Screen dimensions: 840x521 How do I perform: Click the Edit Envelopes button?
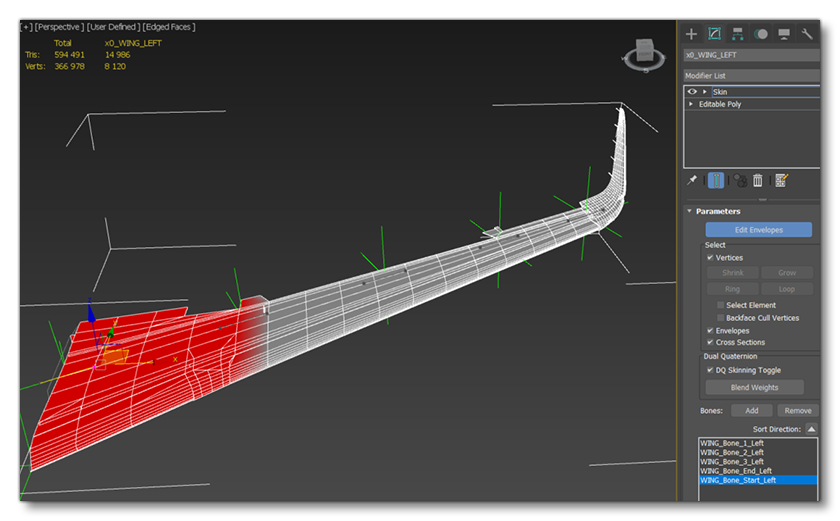coord(758,230)
